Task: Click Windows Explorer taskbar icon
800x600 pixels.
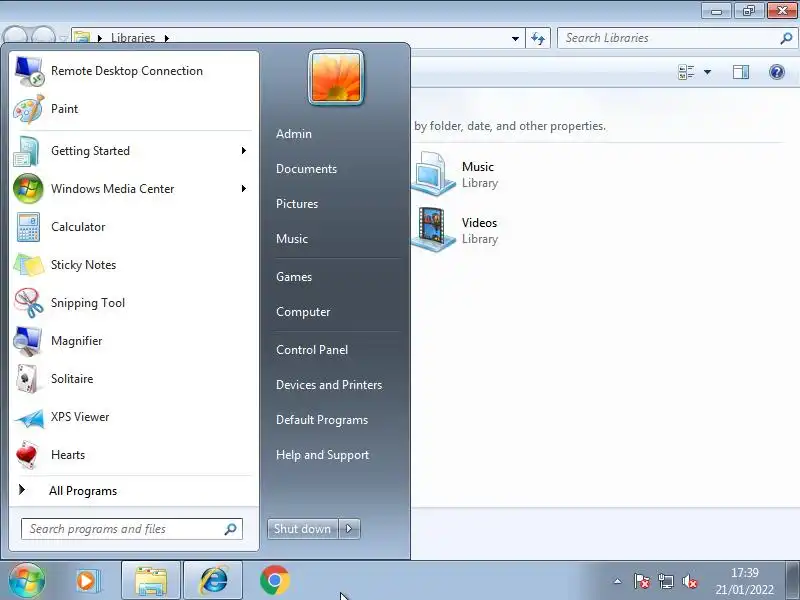Action: point(151,581)
